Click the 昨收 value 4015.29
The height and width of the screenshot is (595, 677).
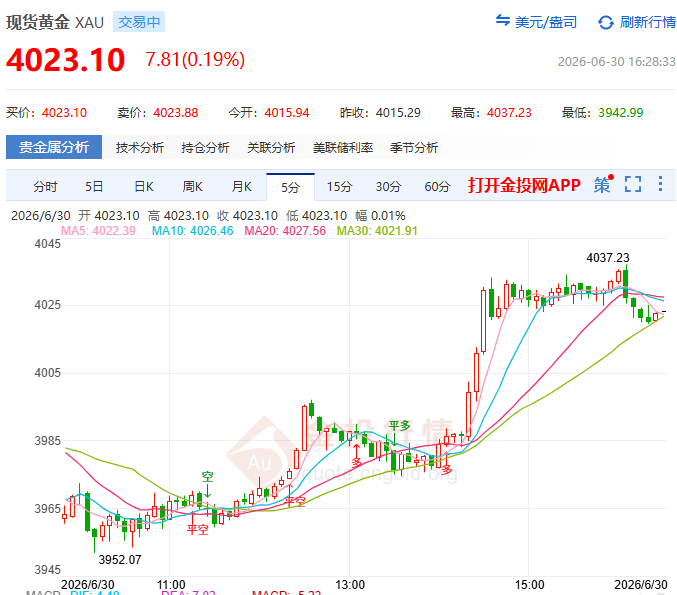coord(398,113)
